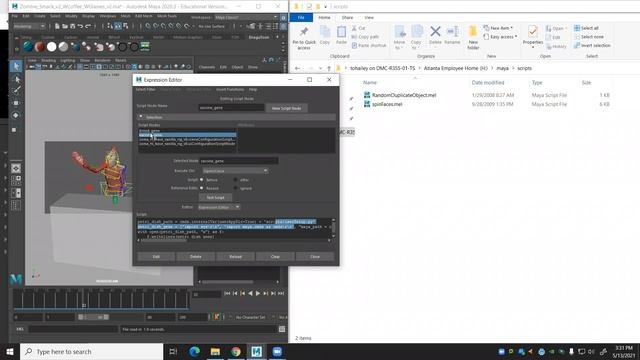Click the Test Script button
The image size is (640, 360).
click(x=215, y=198)
